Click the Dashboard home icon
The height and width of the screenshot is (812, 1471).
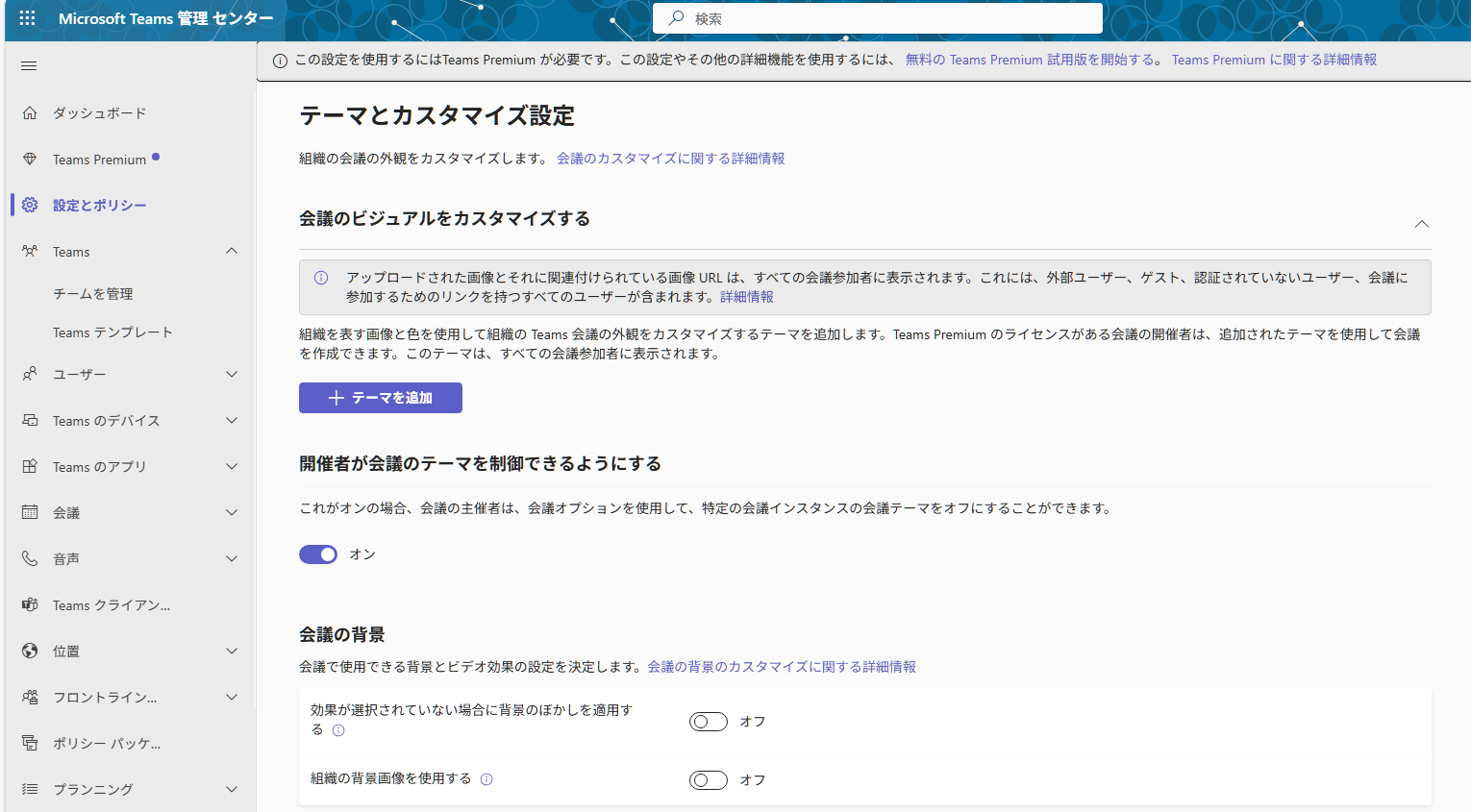[30, 113]
